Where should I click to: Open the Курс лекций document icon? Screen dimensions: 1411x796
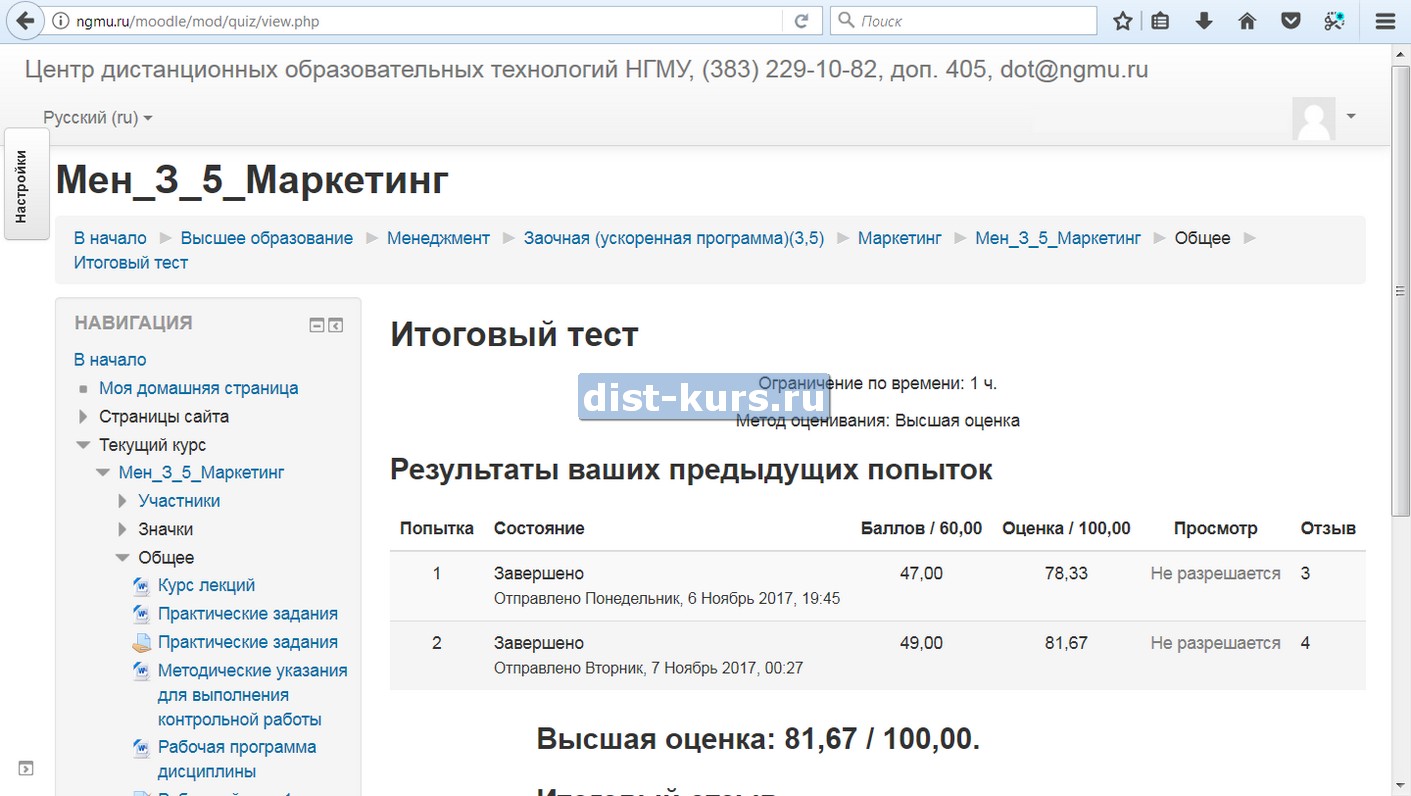pos(141,586)
